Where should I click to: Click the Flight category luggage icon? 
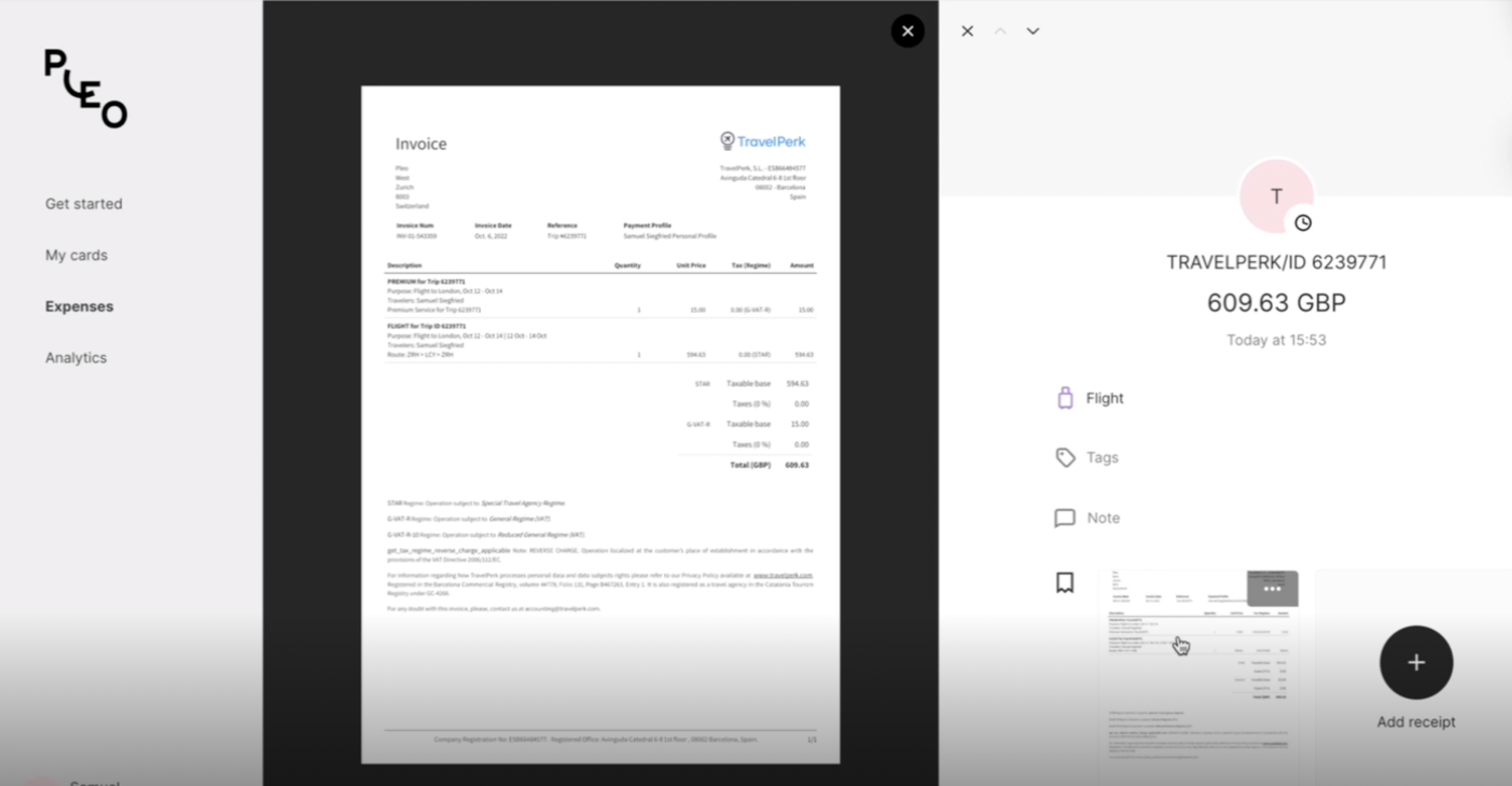(1065, 398)
